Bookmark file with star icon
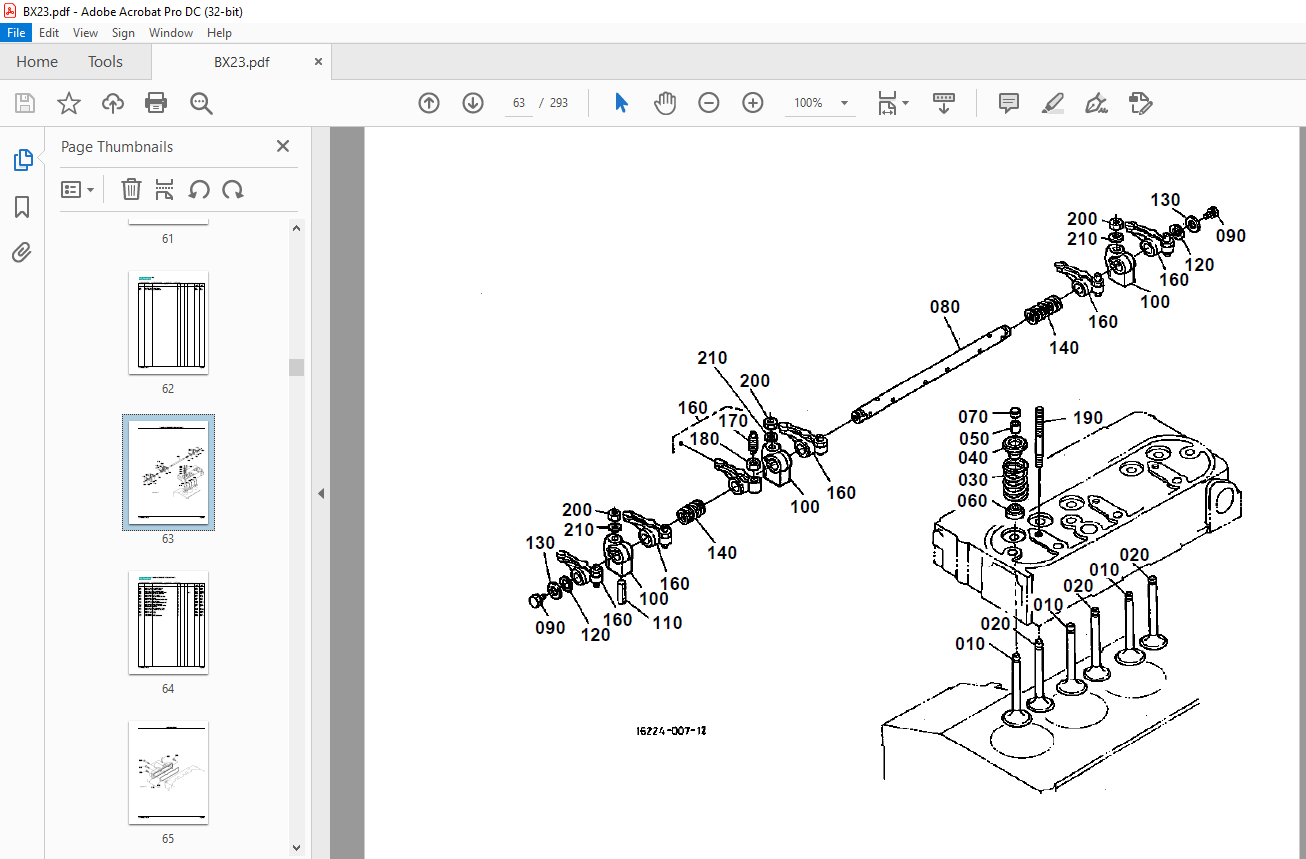 pyautogui.click(x=69, y=103)
